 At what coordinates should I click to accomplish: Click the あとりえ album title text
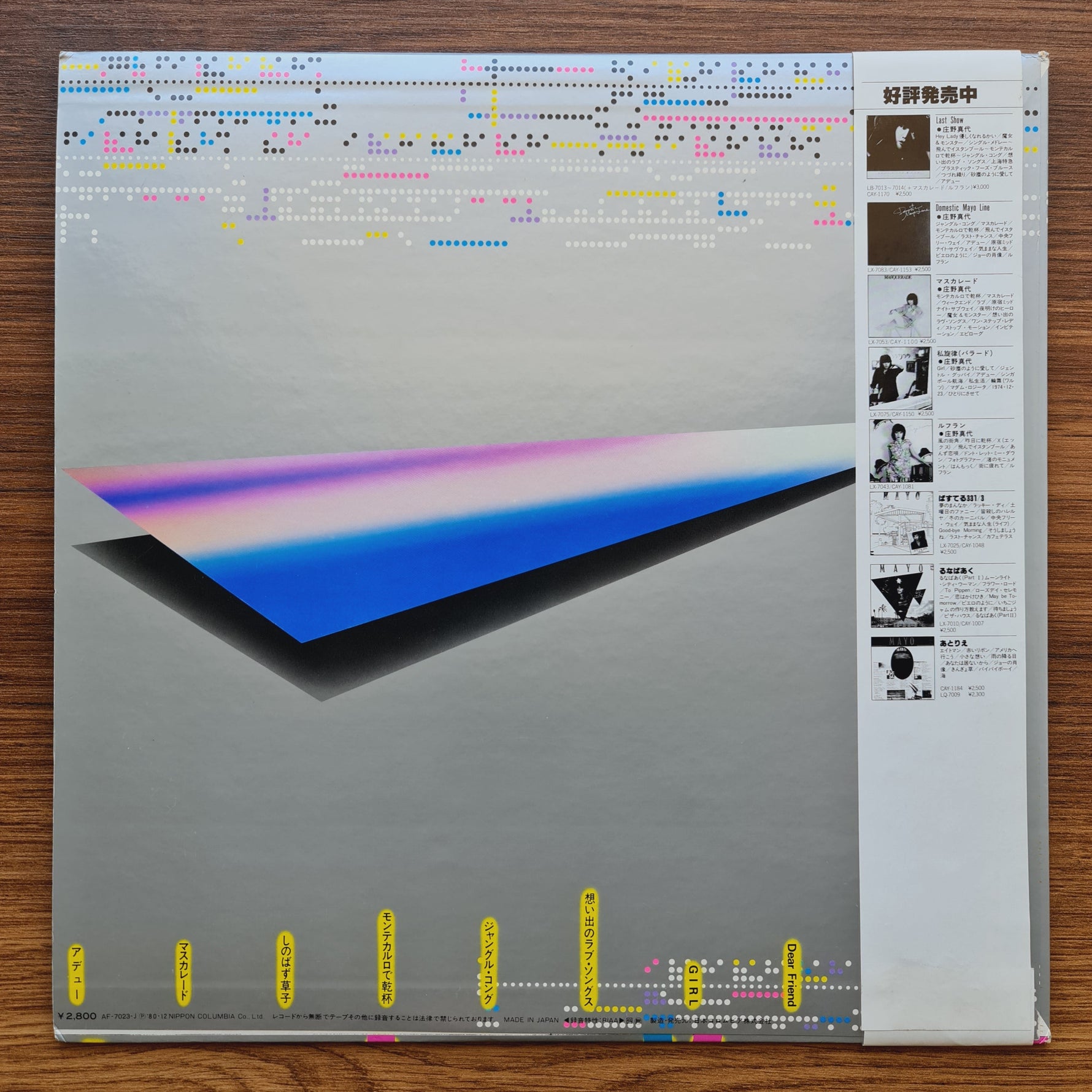(x=954, y=643)
